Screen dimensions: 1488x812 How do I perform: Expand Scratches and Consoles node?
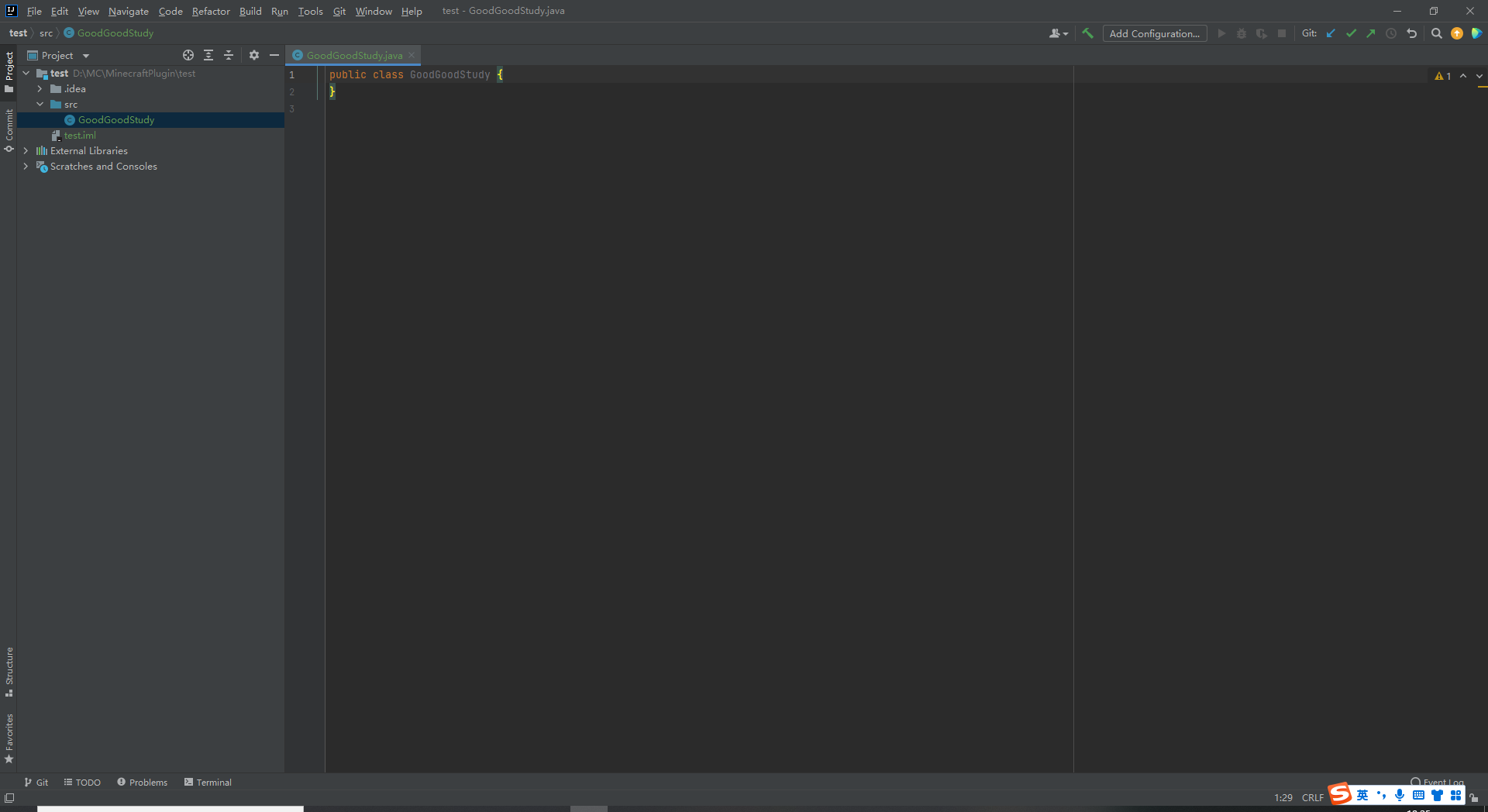coord(26,166)
